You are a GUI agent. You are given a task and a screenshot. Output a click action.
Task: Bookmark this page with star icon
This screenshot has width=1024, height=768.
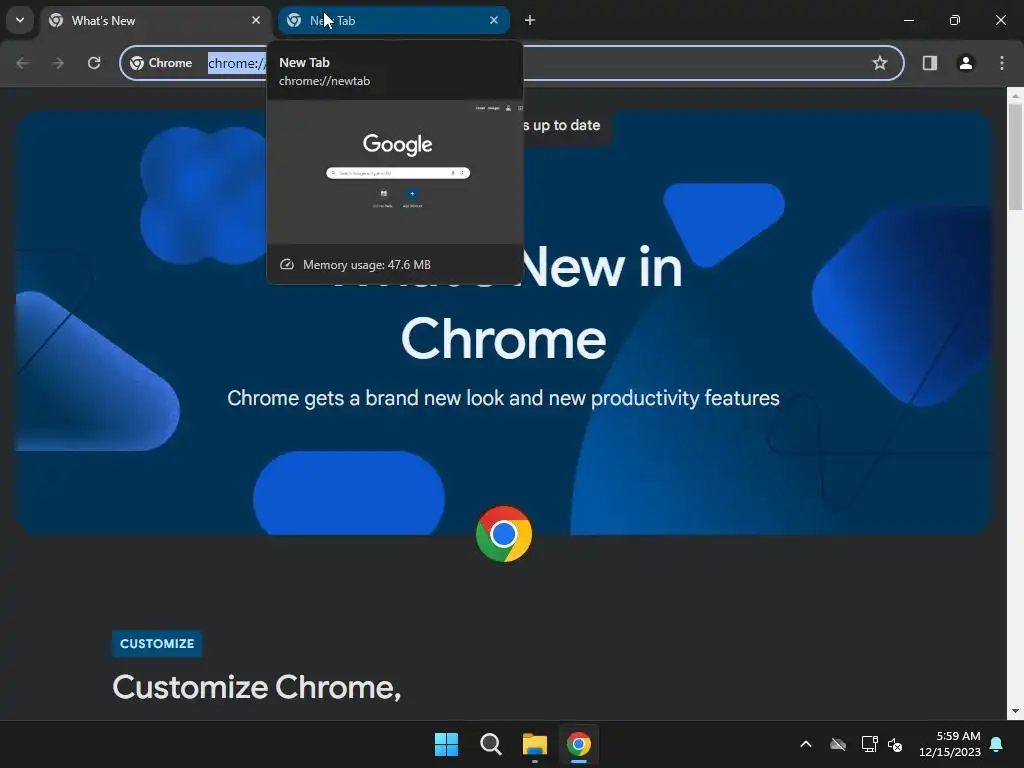(x=880, y=63)
